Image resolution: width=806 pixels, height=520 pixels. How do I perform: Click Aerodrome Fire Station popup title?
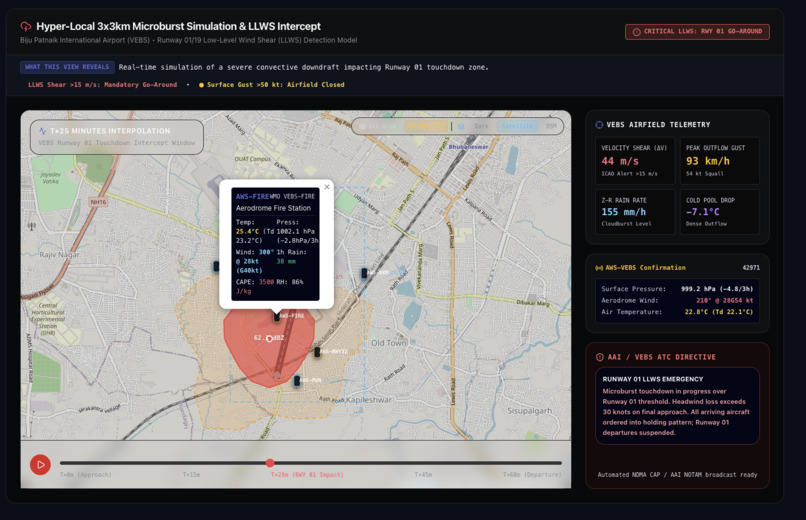(x=273, y=208)
